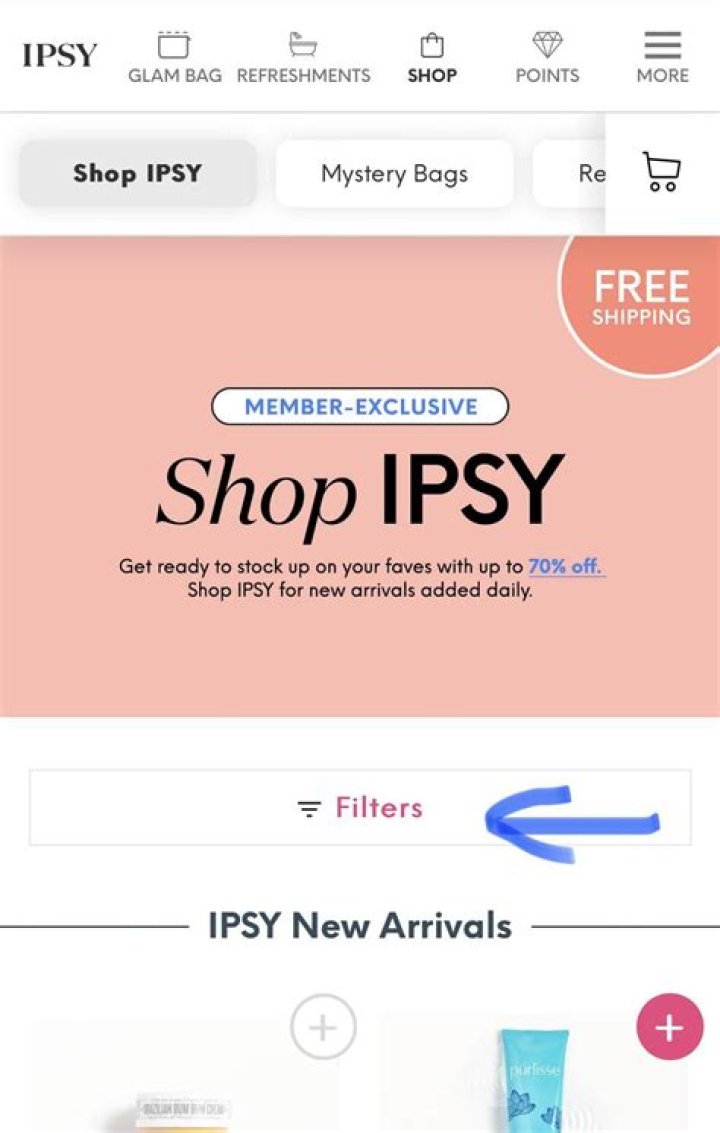The image size is (720, 1133).
Task: Select the Shop bag icon
Action: [x=432, y=45]
